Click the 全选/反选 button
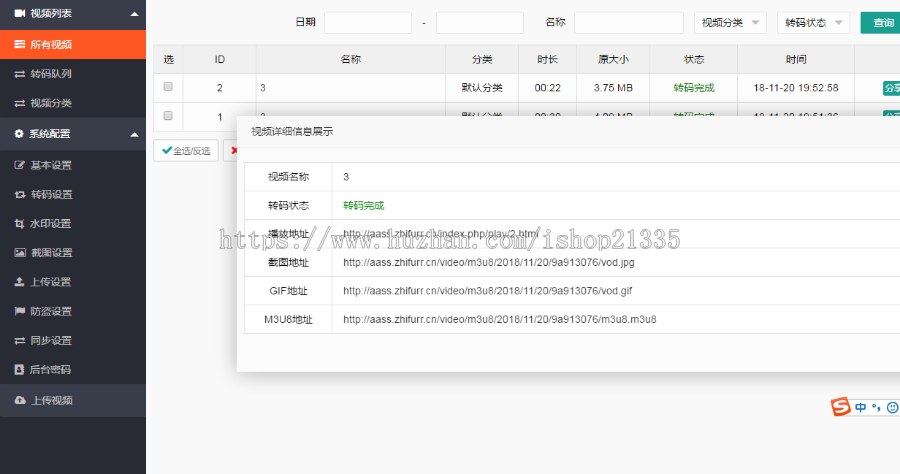 pos(186,150)
